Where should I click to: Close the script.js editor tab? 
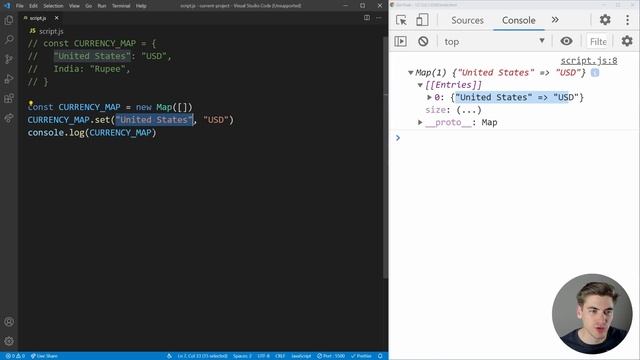tap(56, 18)
